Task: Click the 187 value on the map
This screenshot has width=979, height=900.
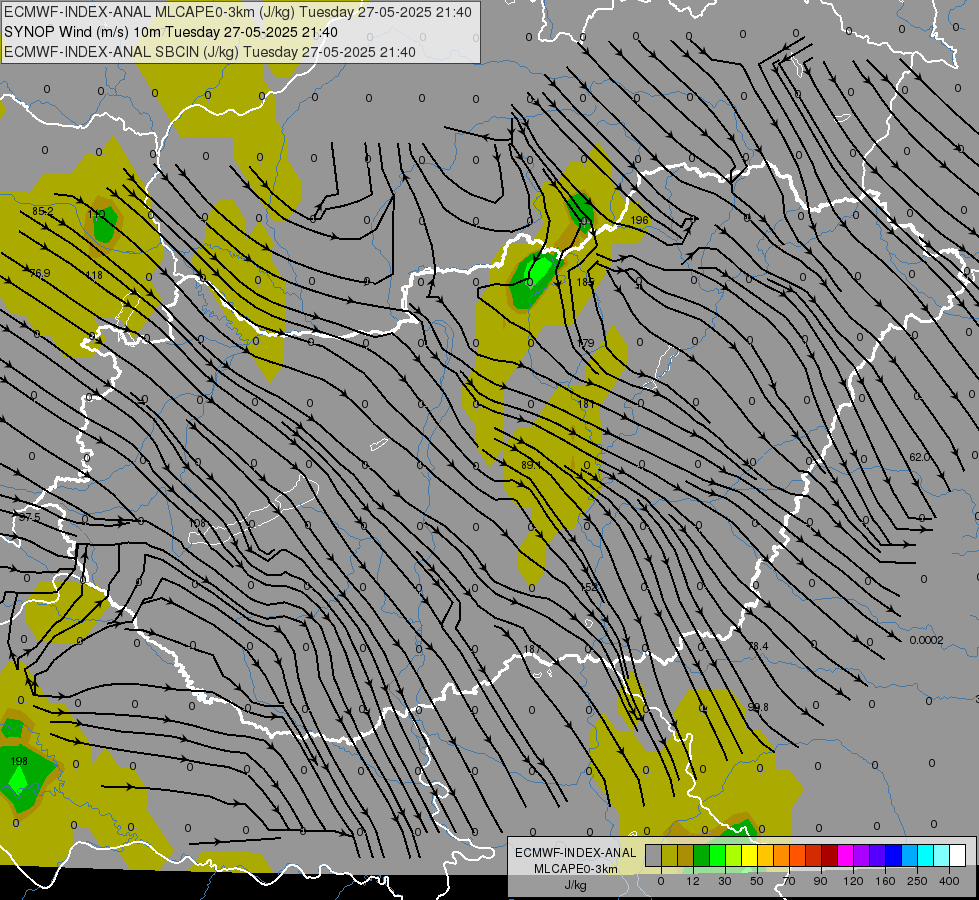Action: 532,650
